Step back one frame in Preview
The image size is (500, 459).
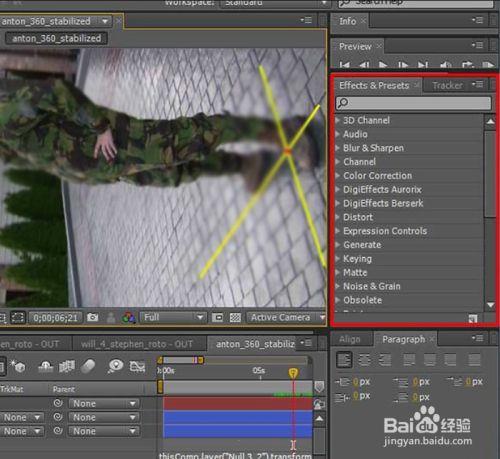click(x=364, y=65)
